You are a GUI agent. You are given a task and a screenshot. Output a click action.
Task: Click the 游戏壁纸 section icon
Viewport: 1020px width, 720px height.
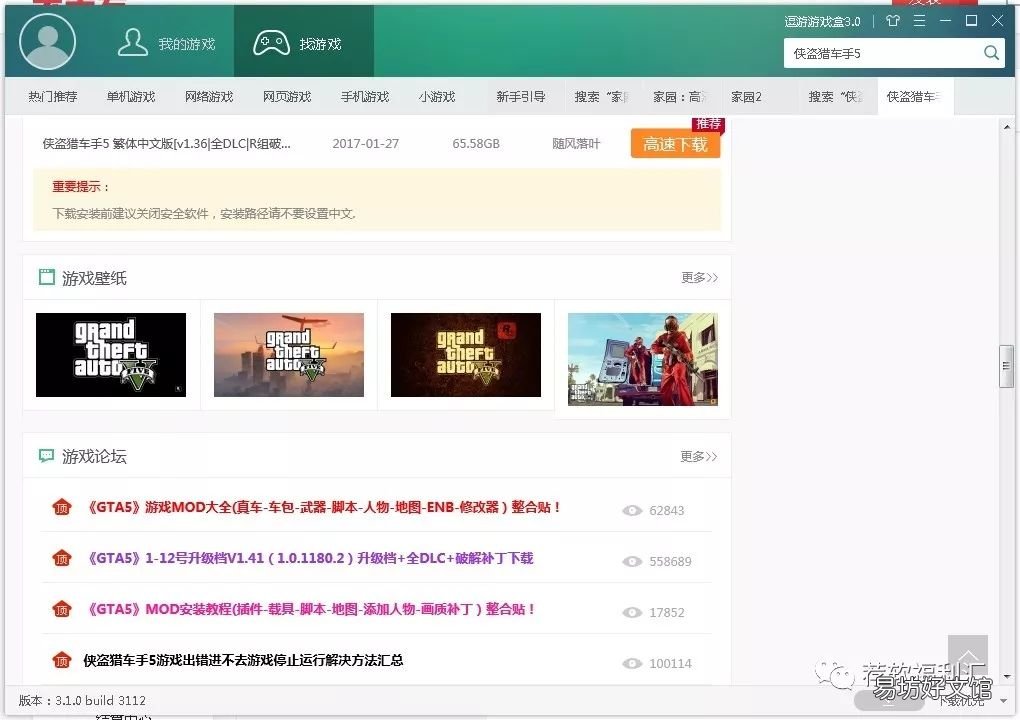(x=47, y=277)
